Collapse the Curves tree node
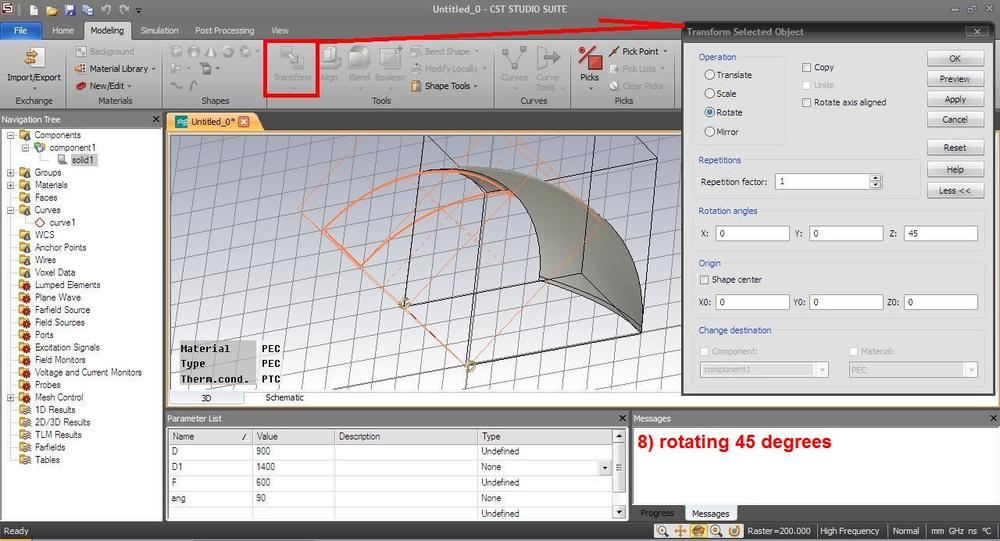The image size is (1000, 541). click(x=10, y=210)
